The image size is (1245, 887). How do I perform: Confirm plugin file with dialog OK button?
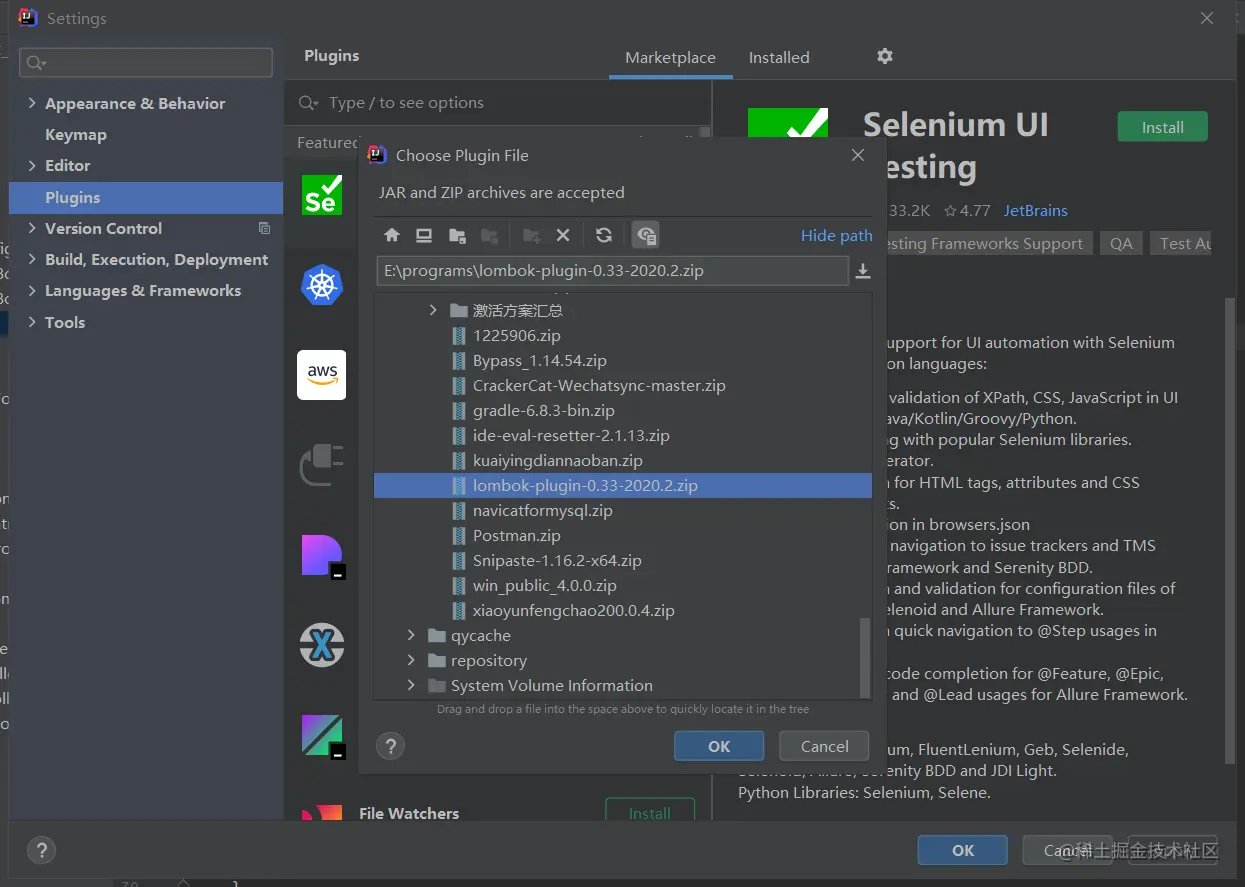719,746
